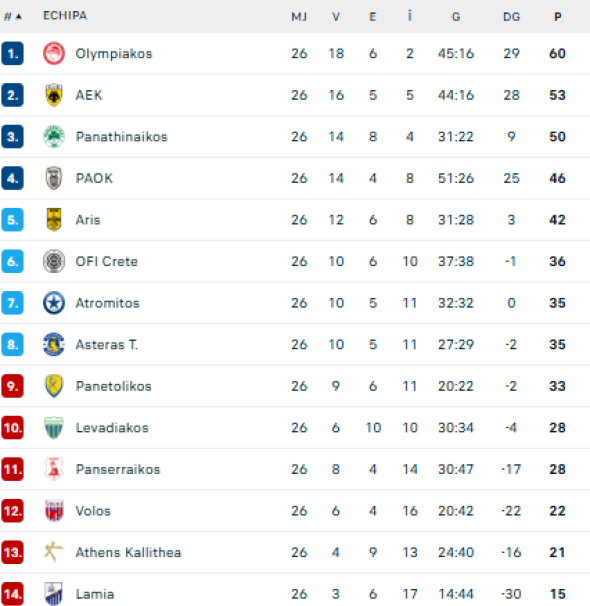590x606 pixels.
Task: Click the Volos team crest
Action: point(54,511)
